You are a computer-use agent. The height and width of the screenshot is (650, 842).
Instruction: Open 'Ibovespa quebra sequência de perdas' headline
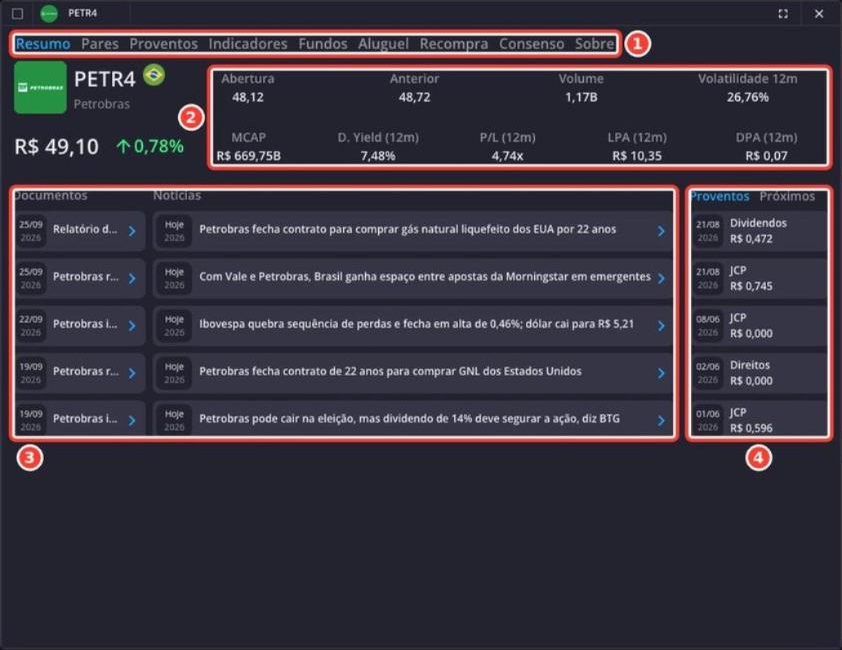416,324
